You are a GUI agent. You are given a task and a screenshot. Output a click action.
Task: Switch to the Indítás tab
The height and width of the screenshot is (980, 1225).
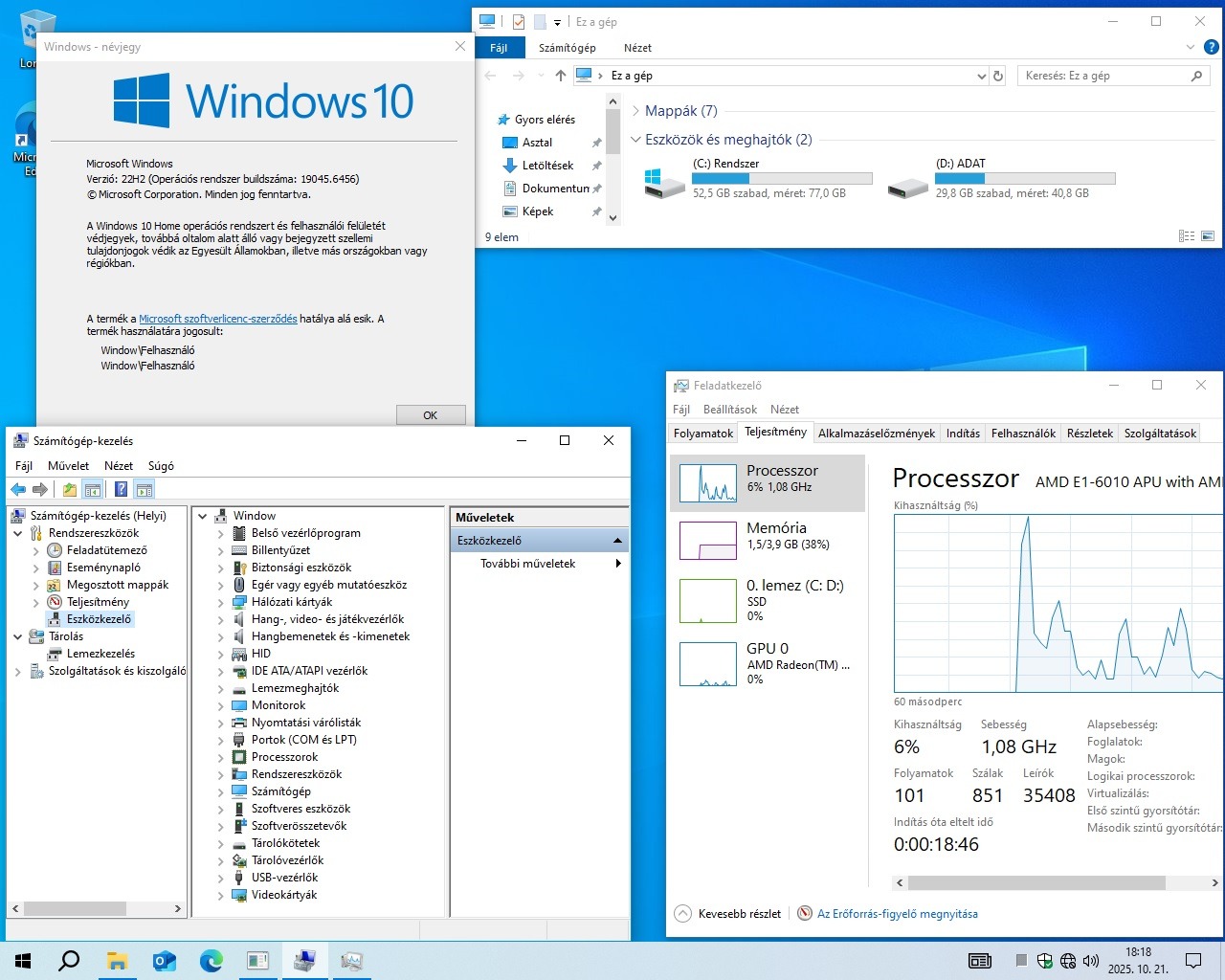click(963, 434)
